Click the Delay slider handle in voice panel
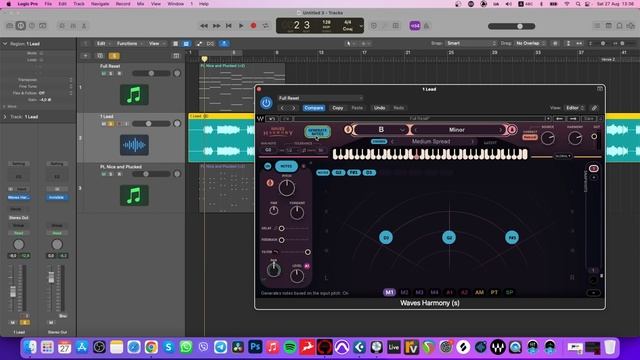The width and height of the screenshot is (640, 360). pos(281,228)
